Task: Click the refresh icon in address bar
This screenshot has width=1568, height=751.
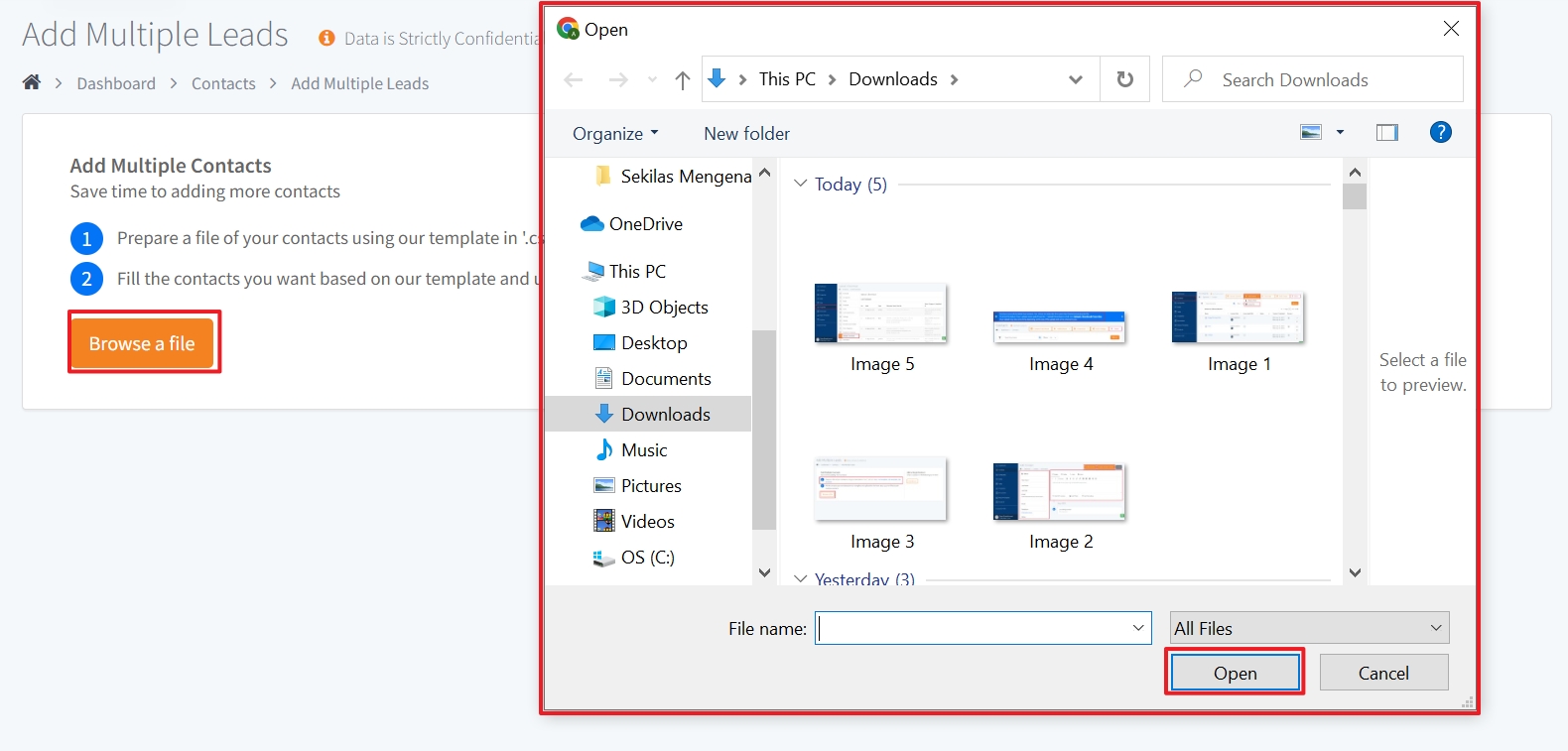Action: point(1124,79)
